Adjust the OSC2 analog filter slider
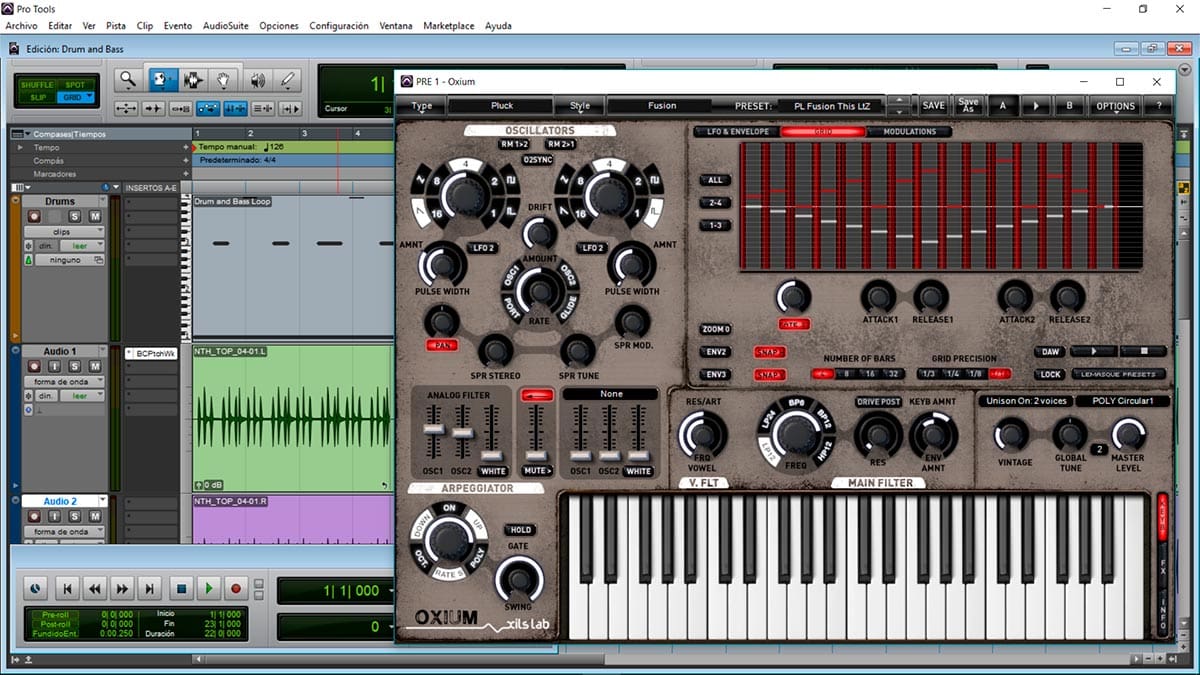This screenshot has width=1200, height=675. 461,432
